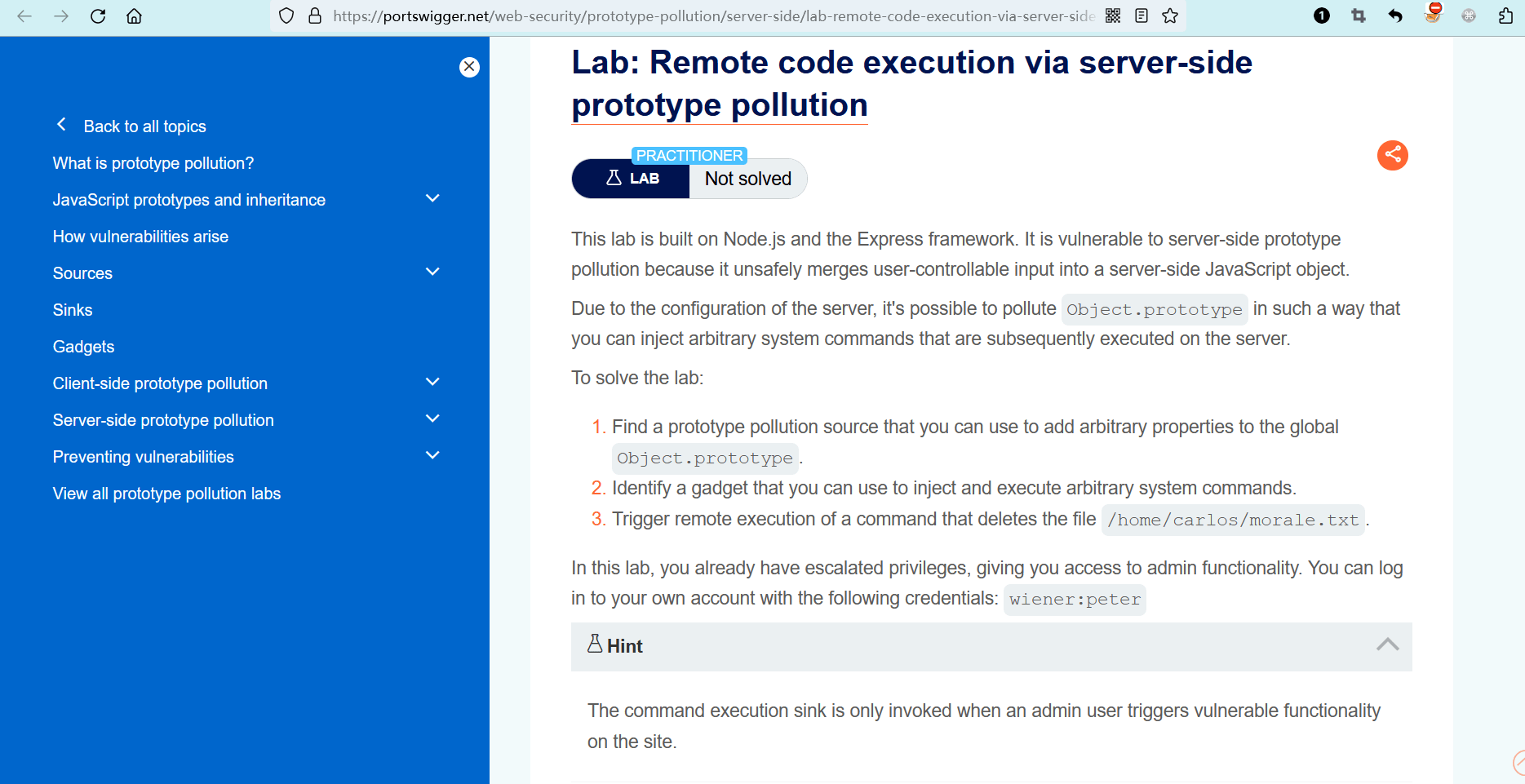Toggle reader view in the address bar
This screenshot has width=1525, height=784.
(1142, 16)
